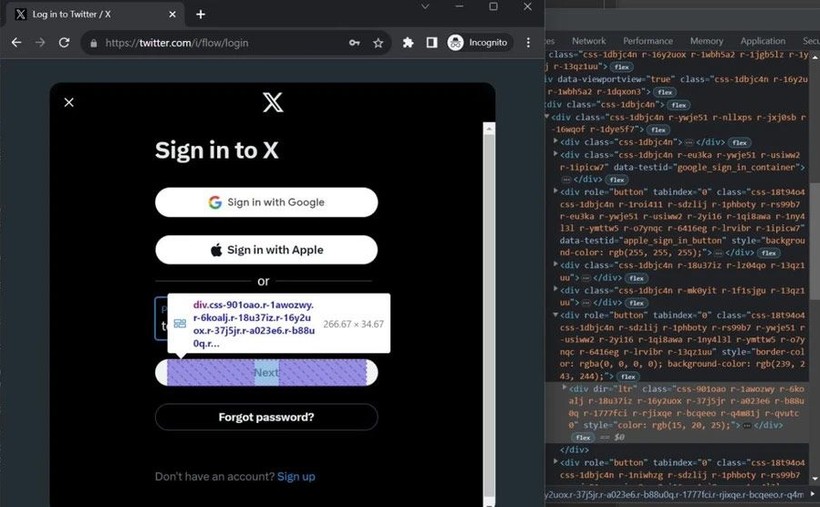Click the Forgot password? button
The height and width of the screenshot is (507, 820).
click(x=266, y=417)
